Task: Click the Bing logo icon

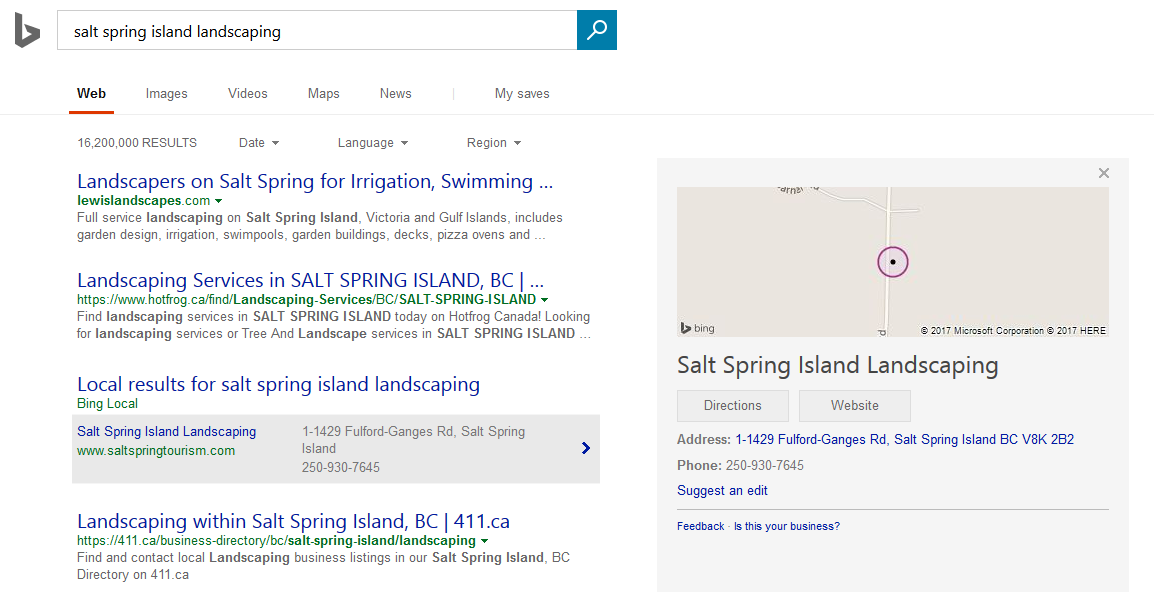Action: tap(27, 31)
